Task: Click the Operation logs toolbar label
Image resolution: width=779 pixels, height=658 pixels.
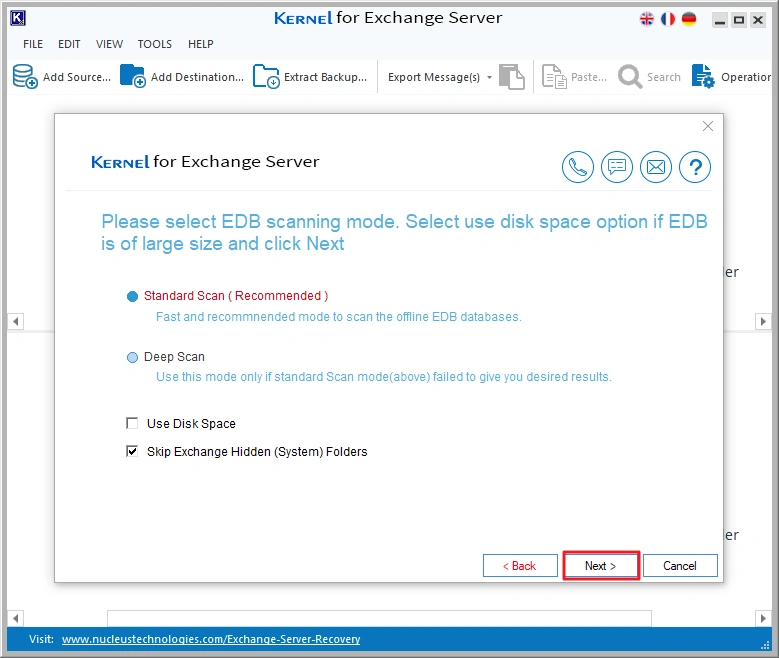Action: [x=746, y=77]
